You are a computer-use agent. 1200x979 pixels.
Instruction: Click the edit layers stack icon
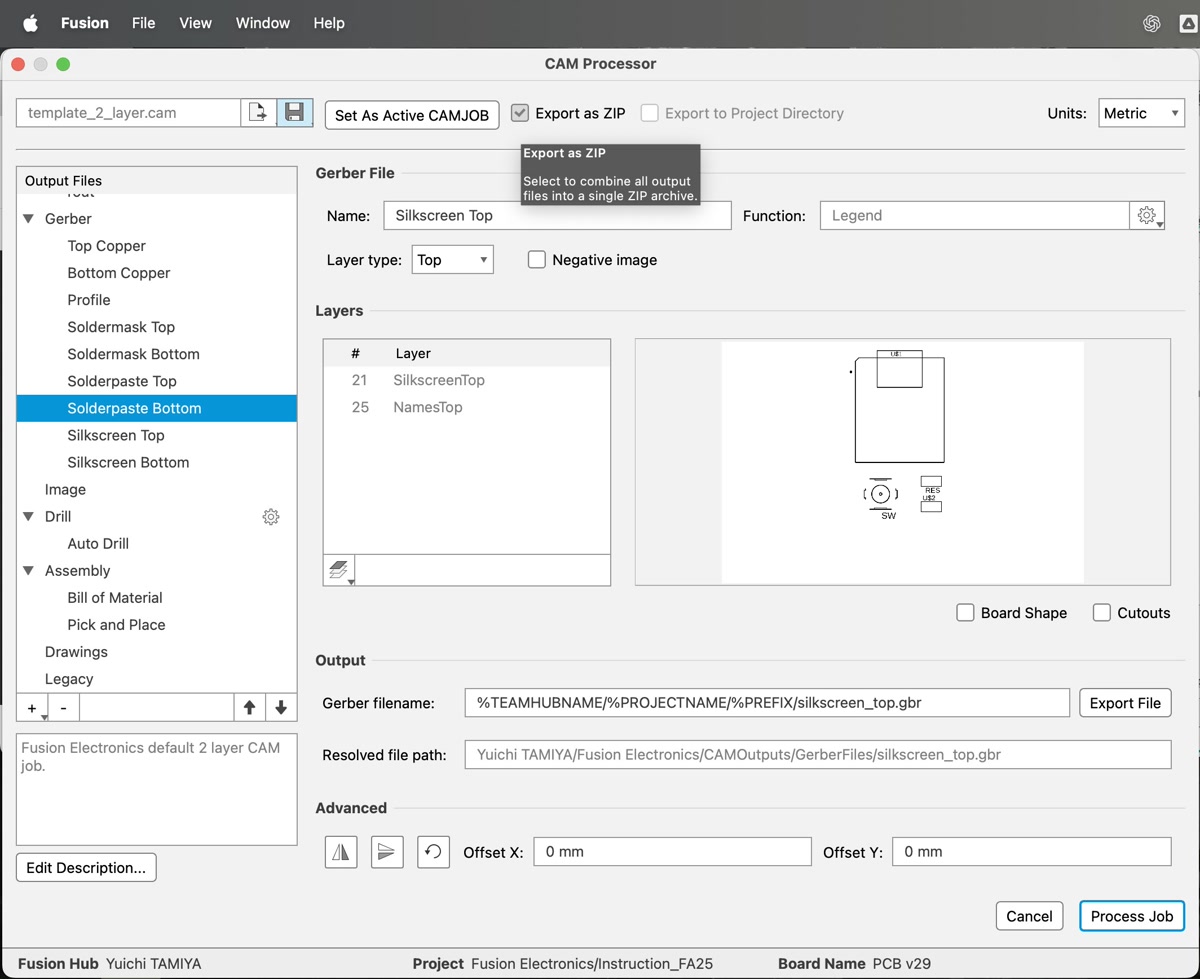coord(339,570)
